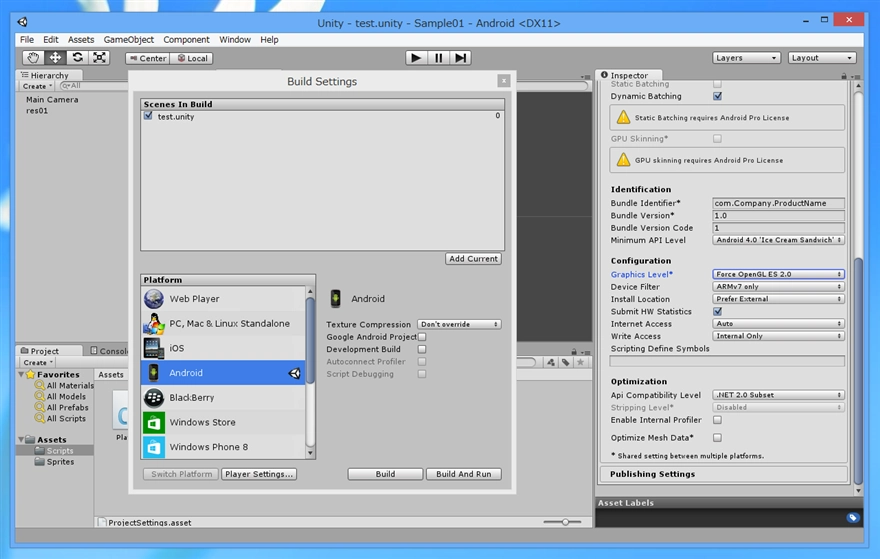Open the GameObject menu
This screenshot has width=880, height=559.
(129, 40)
